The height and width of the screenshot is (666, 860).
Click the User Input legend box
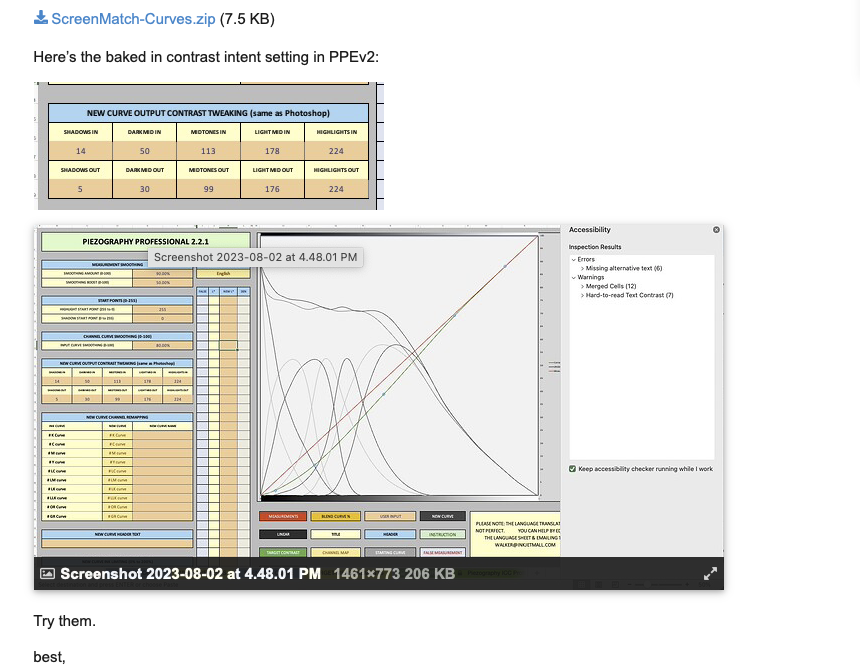coord(388,517)
